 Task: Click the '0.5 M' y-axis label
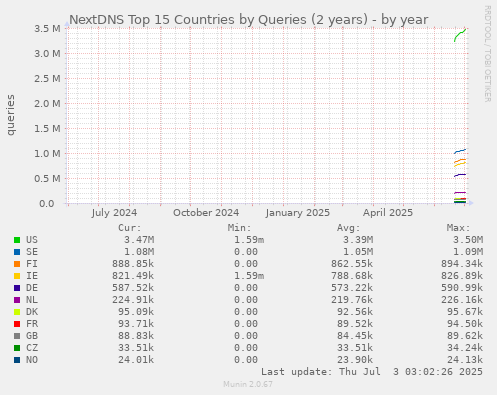[47, 178]
